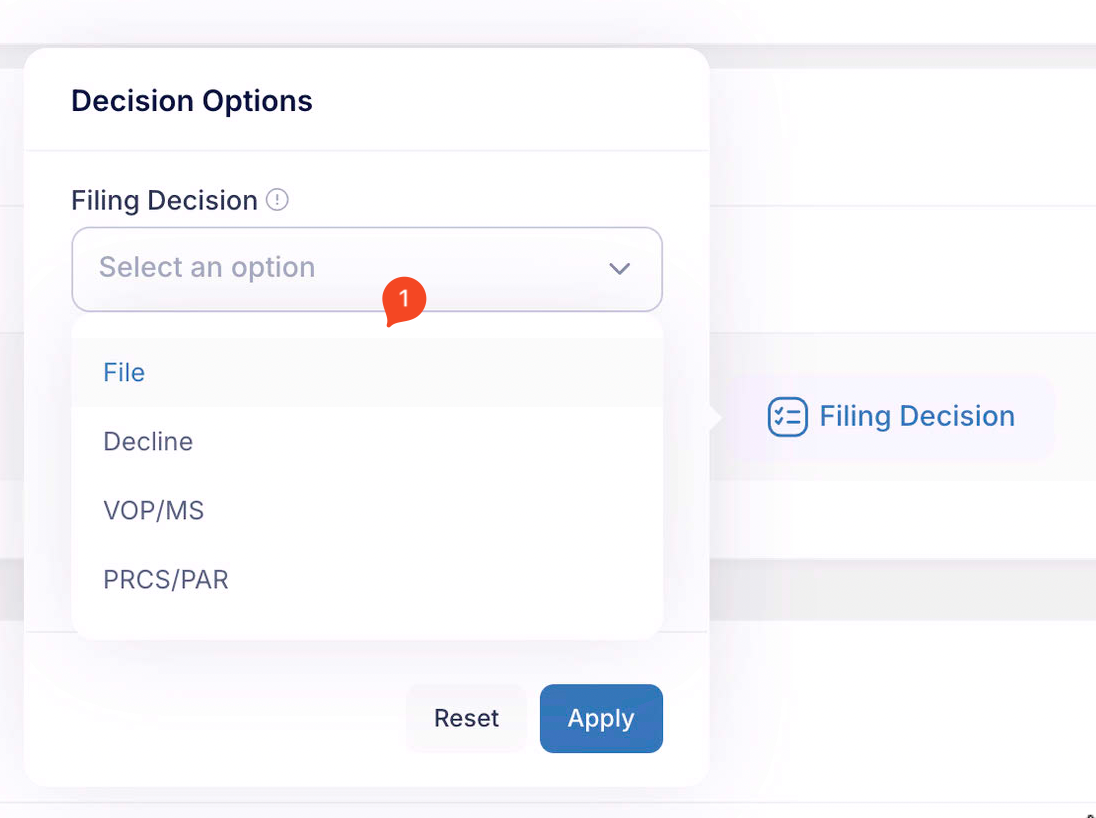
Task: Click the info icon beside Filing Decision label
Action: 277,200
